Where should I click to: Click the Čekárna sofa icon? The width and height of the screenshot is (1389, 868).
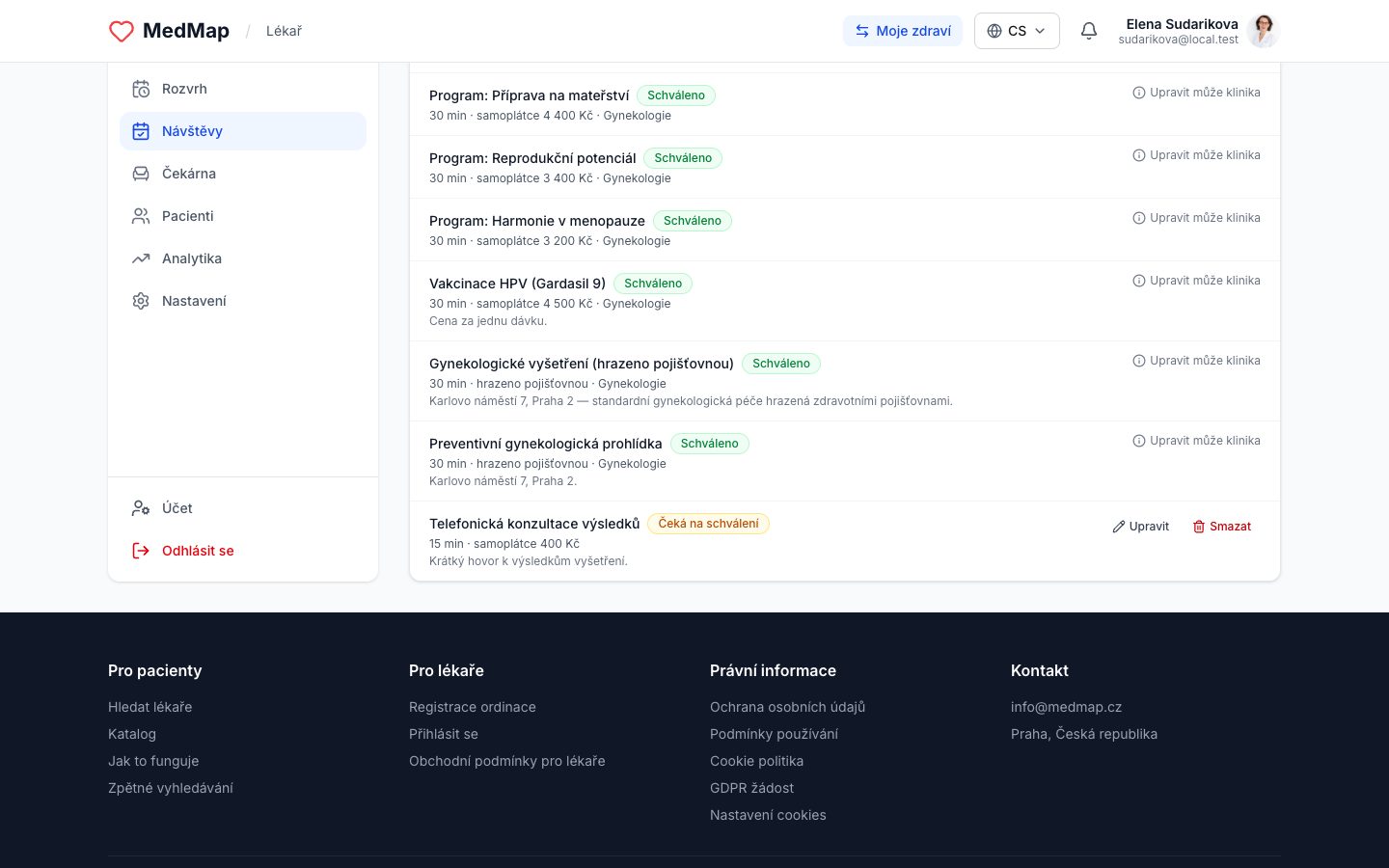point(141,174)
